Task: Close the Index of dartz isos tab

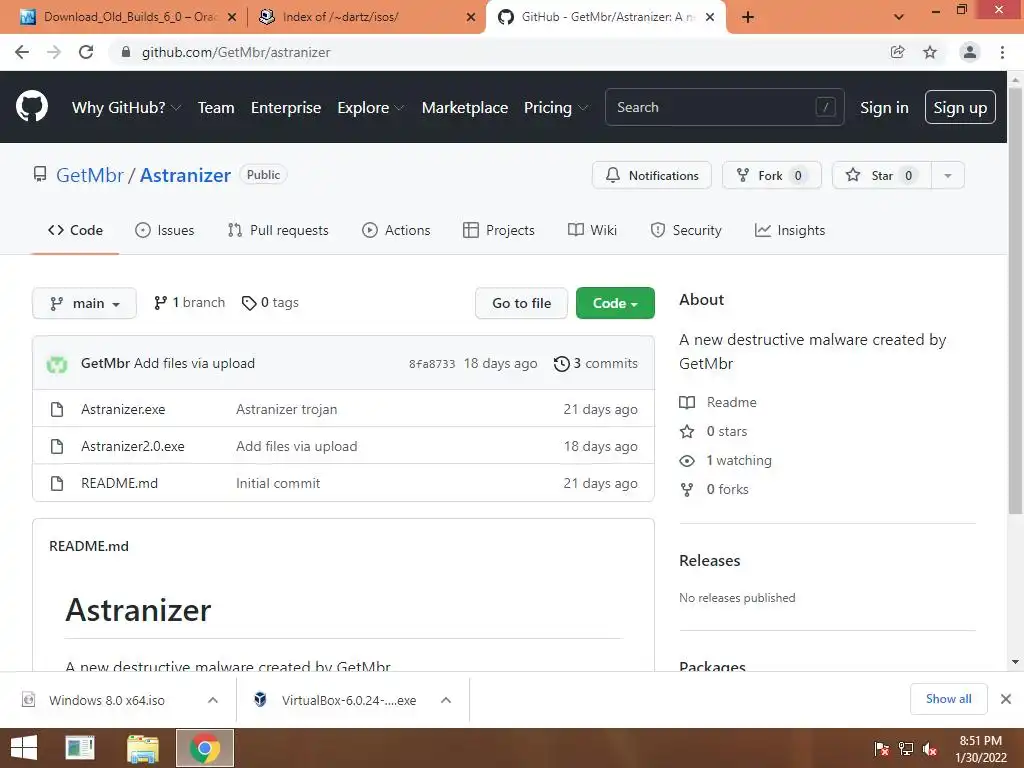Action: tap(471, 17)
